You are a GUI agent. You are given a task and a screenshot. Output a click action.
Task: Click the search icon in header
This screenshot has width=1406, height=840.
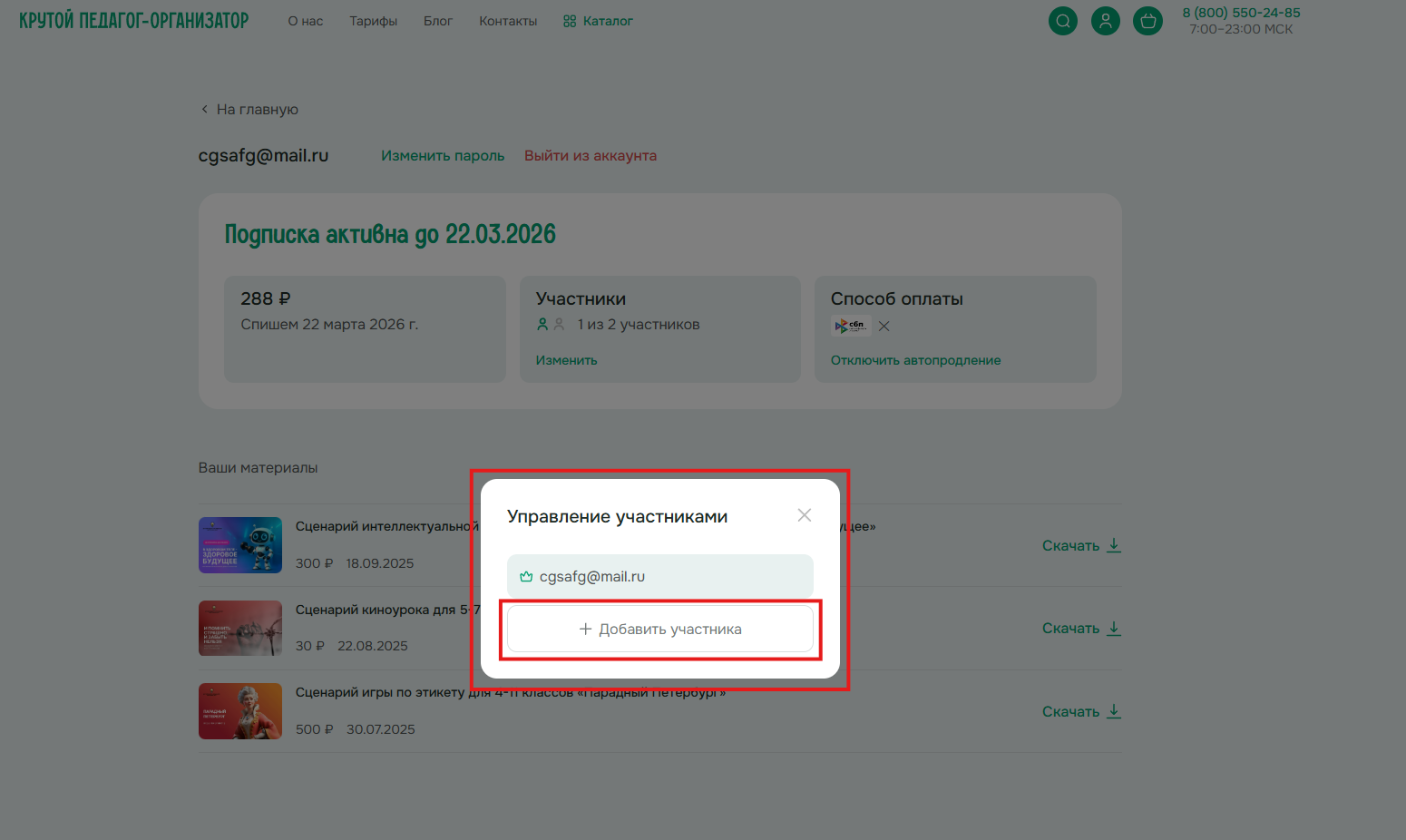pos(1062,21)
